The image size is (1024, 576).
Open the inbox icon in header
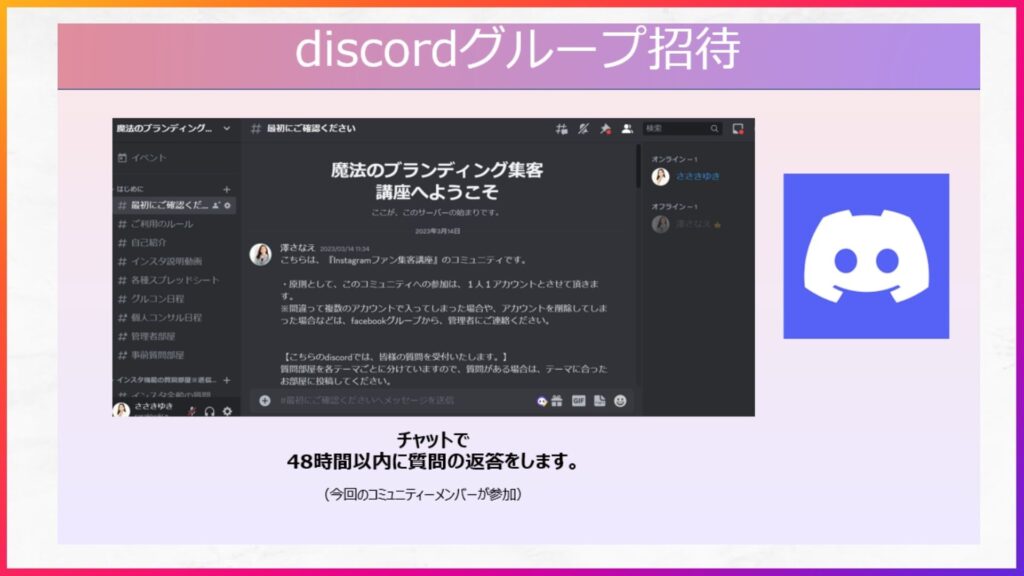[x=738, y=129]
